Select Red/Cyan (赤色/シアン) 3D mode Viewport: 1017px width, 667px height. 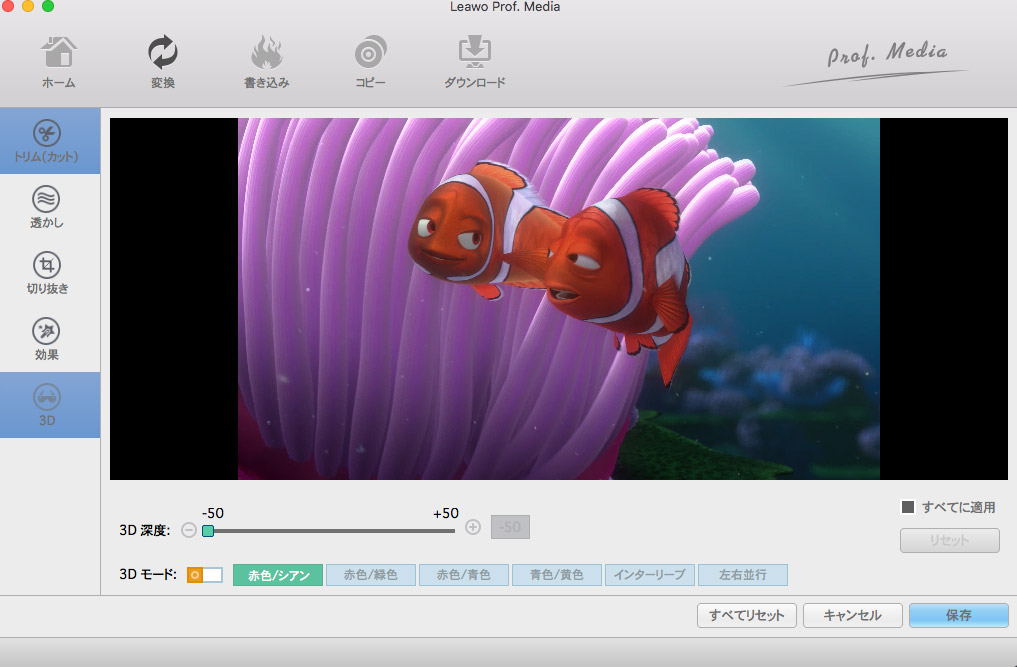(x=278, y=575)
